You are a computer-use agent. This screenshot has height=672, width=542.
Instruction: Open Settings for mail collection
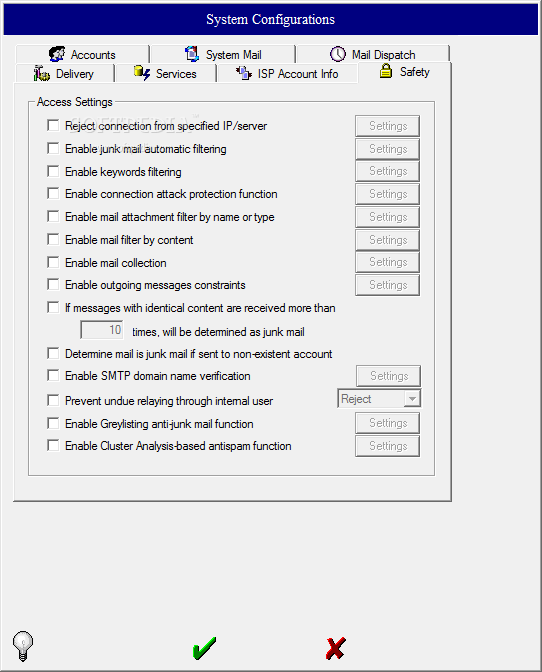388,262
